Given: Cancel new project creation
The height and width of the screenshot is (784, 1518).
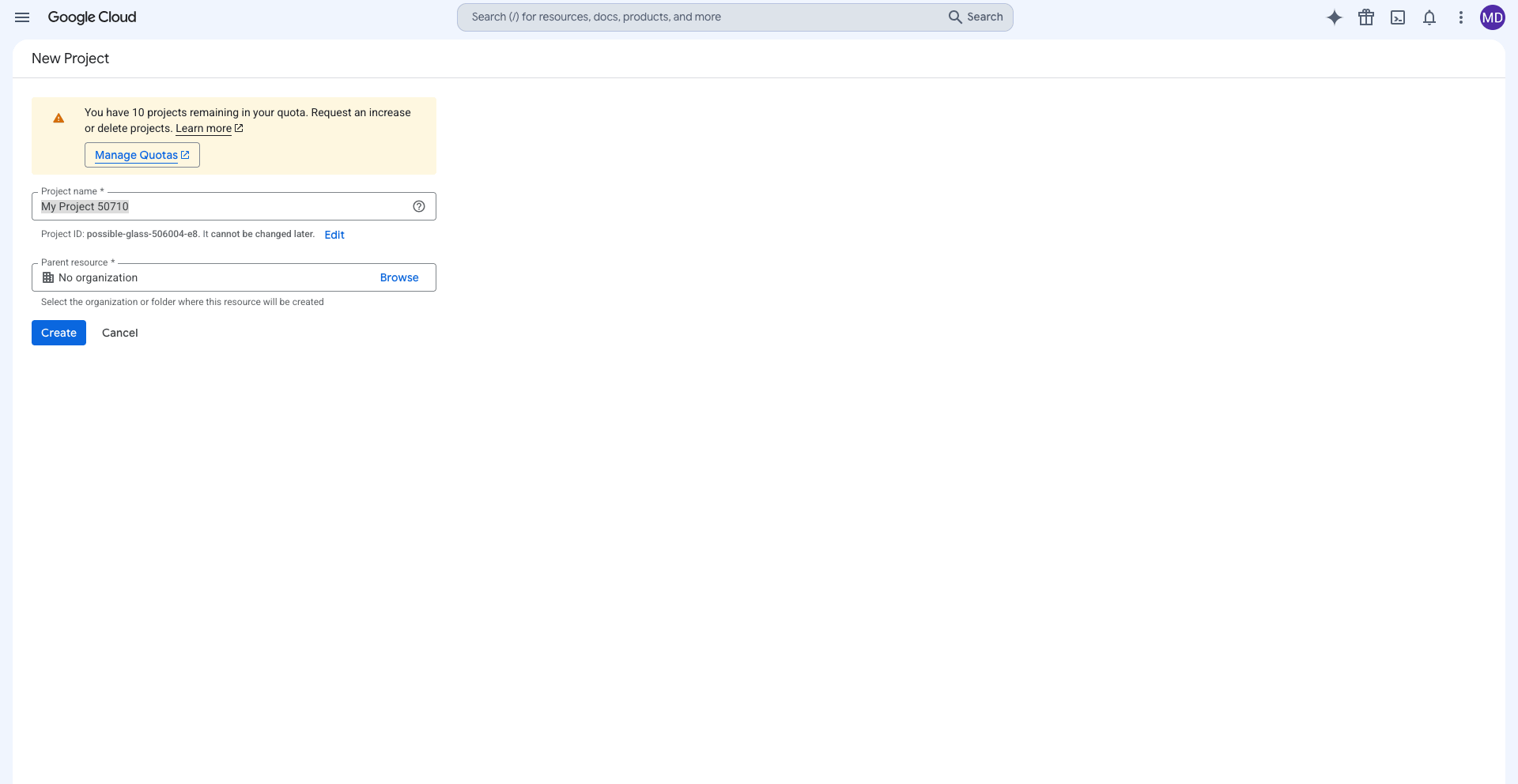Looking at the screenshot, I should click(x=120, y=333).
